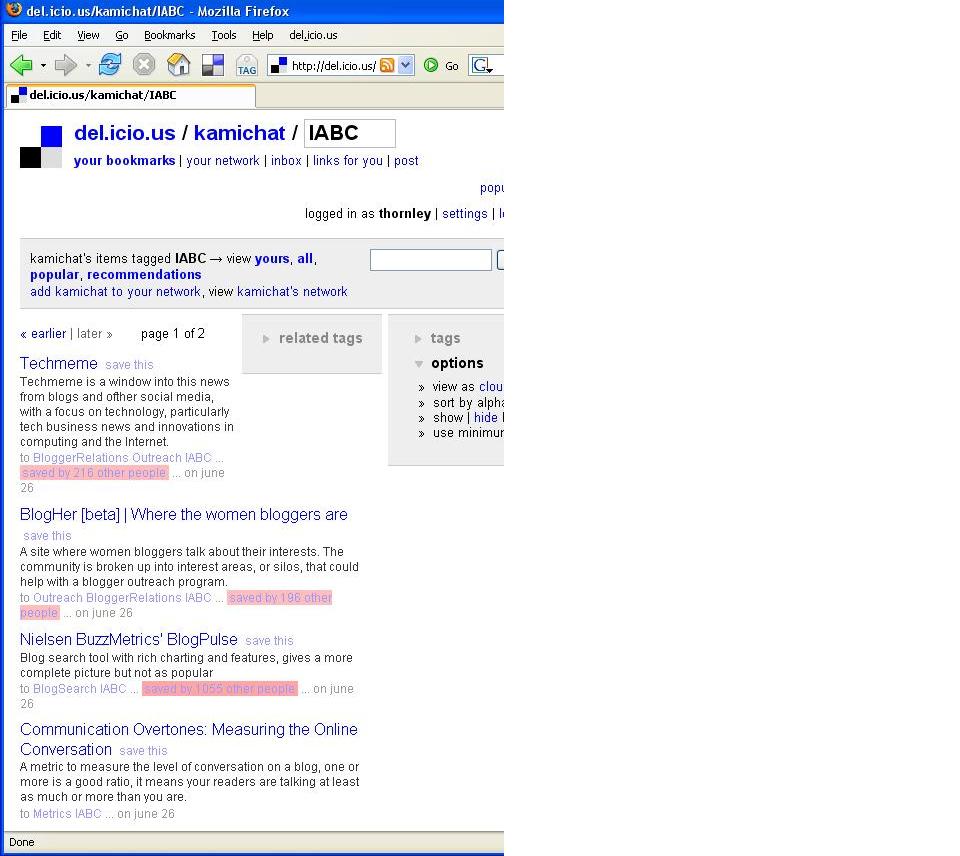The height and width of the screenshot is (856, 960).
Task: Reload the page with the Refresh icon
Action: [110, 64]
